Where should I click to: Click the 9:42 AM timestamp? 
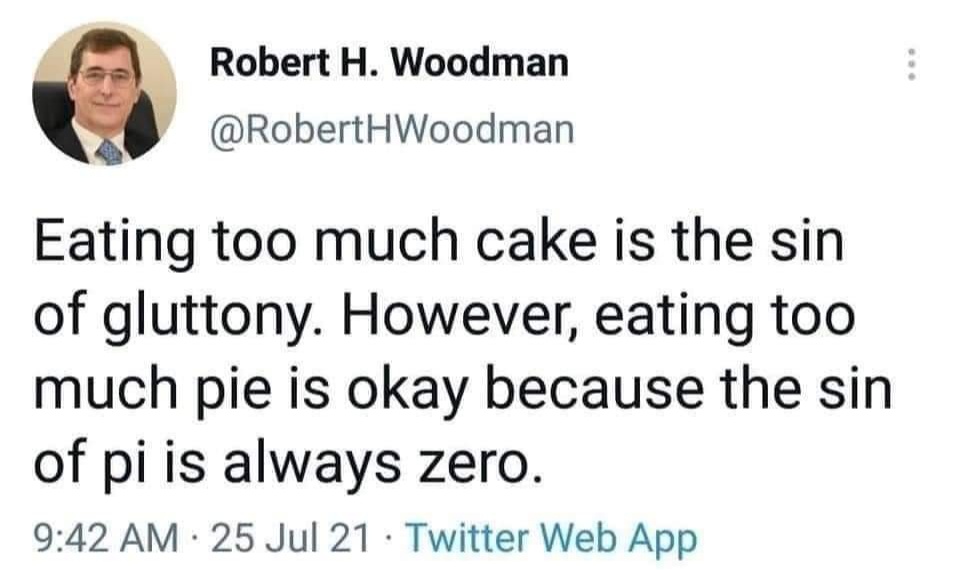point(99,541)
